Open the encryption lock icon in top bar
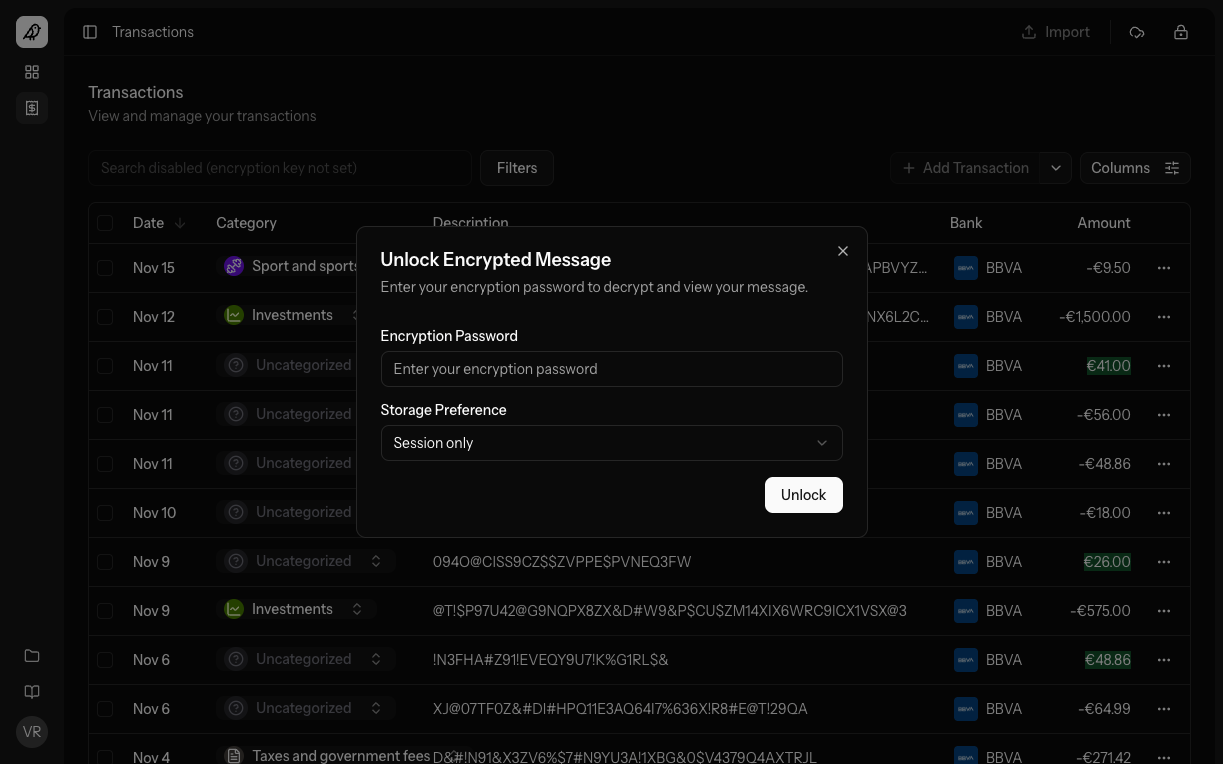Viewport: 1223px width, 764px height. point(1181,32)
